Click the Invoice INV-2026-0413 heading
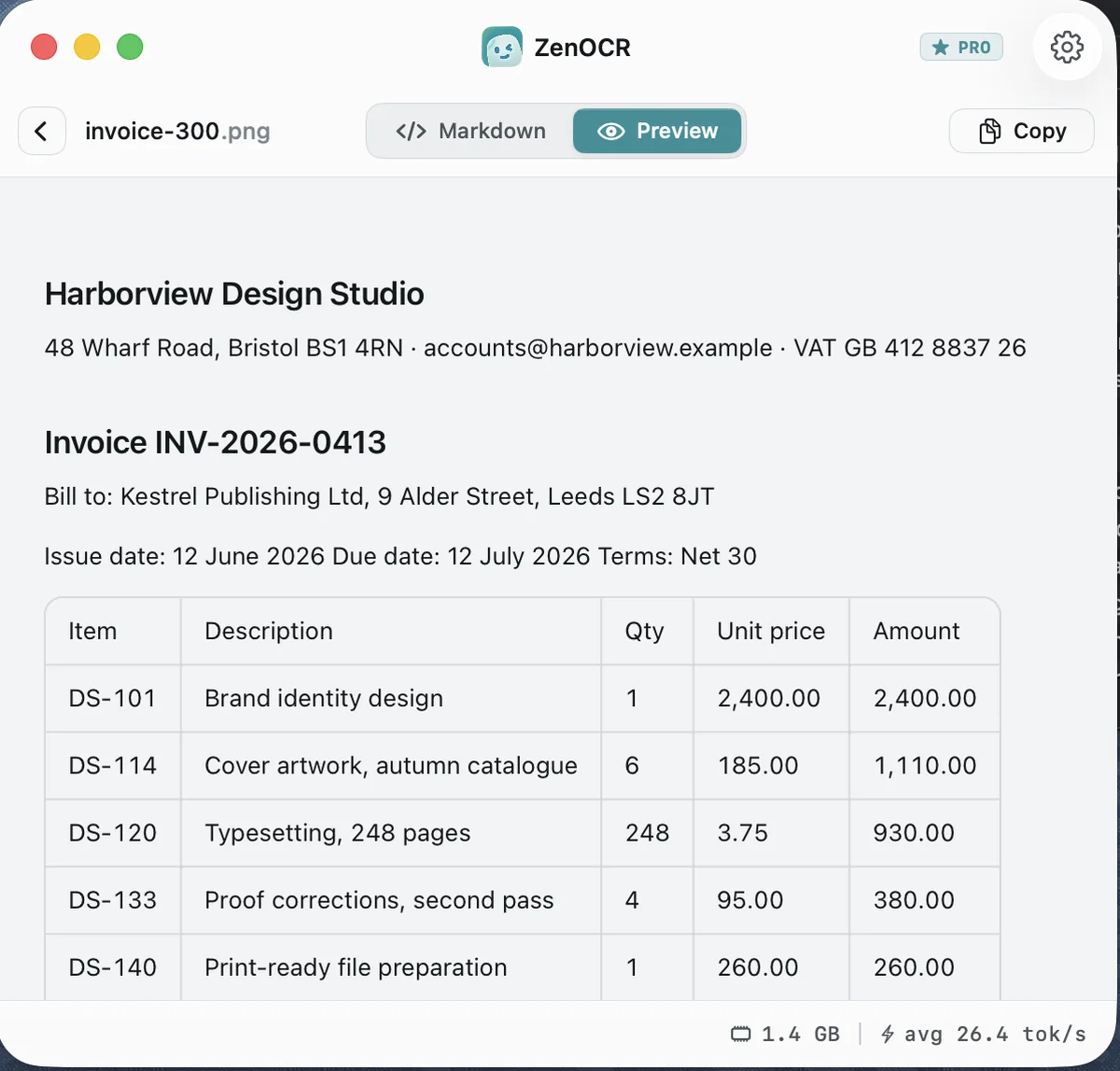The image size is (1120, 1071). [x=216, y=442]
